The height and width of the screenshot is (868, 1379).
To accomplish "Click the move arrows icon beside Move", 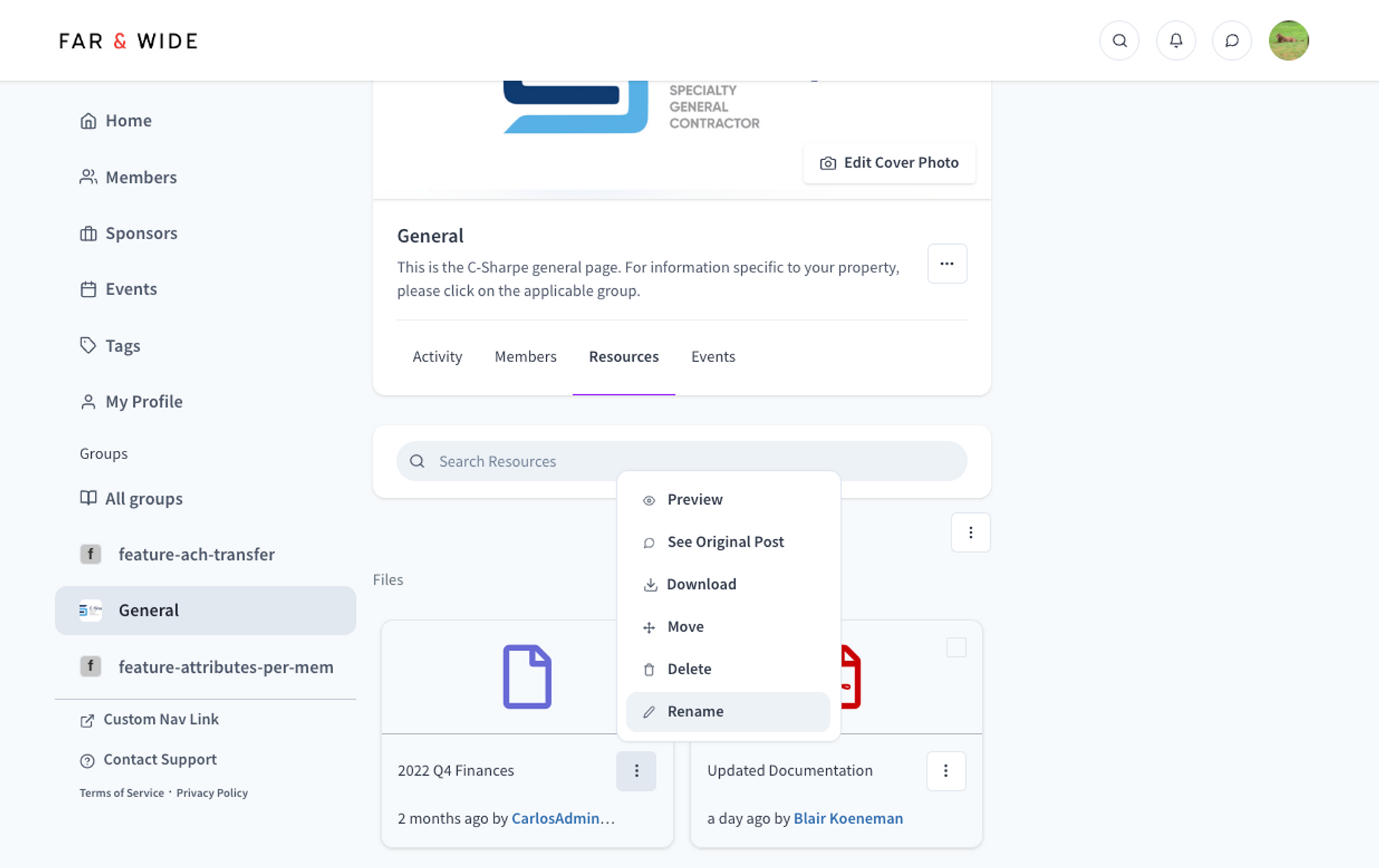I will pyautogui.click(x=649, y=627).
